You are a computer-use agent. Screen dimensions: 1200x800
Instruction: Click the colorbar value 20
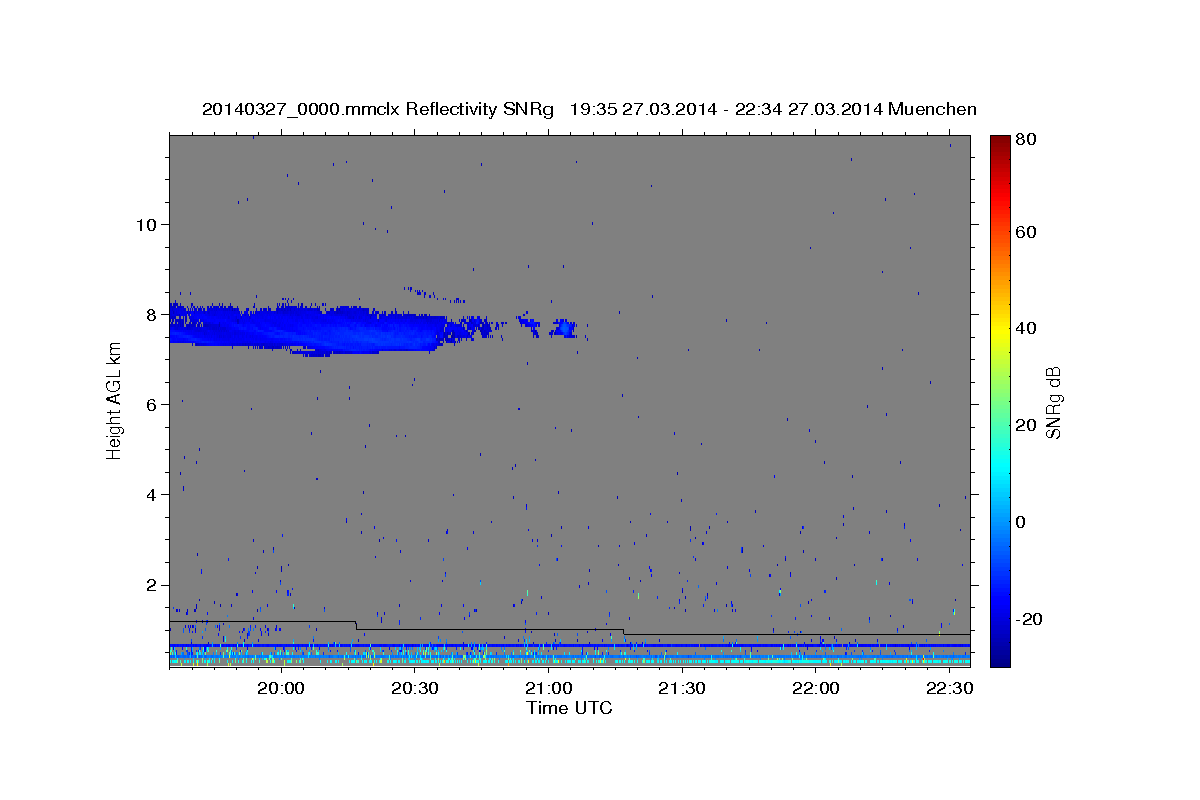(1025, 425)
